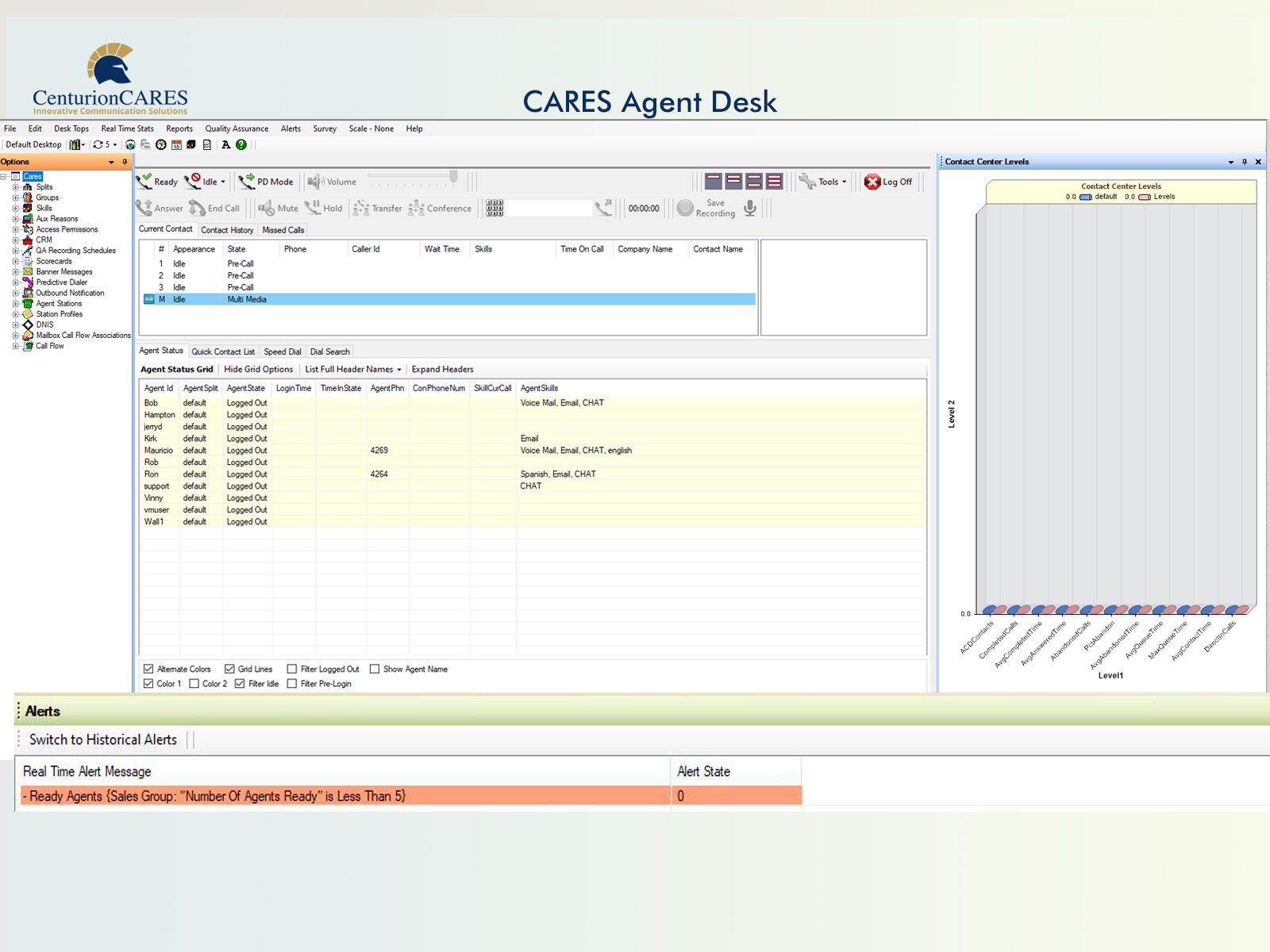1270x952 pixels.
Task: Open the Quick Contact List tab
Action: [223, 351]
